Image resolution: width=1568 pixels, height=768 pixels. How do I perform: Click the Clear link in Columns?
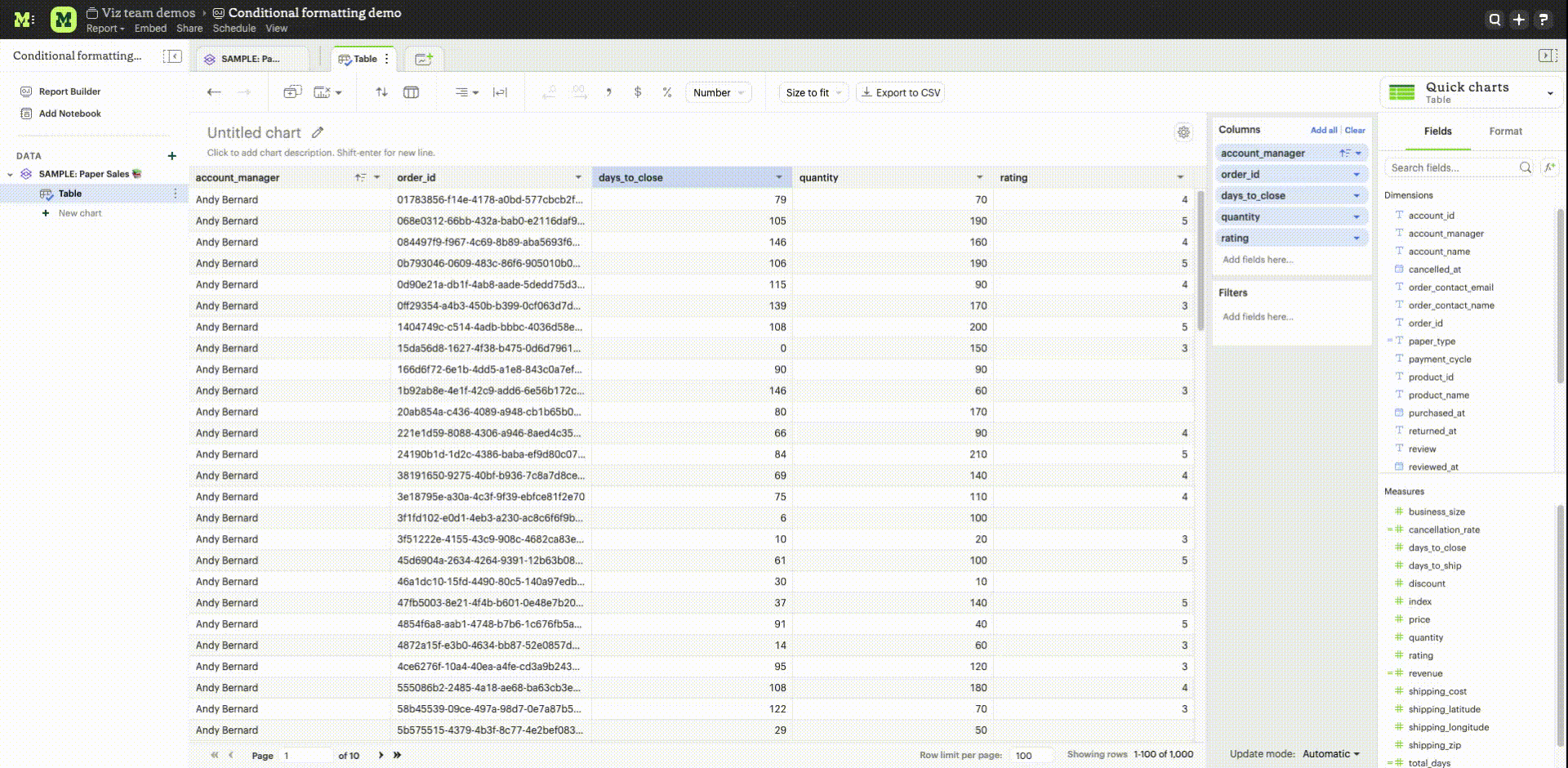click(1355, 130)
